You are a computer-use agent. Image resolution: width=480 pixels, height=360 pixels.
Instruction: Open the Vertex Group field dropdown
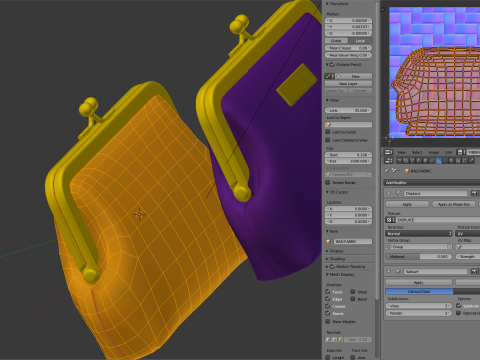coord(419,247)
